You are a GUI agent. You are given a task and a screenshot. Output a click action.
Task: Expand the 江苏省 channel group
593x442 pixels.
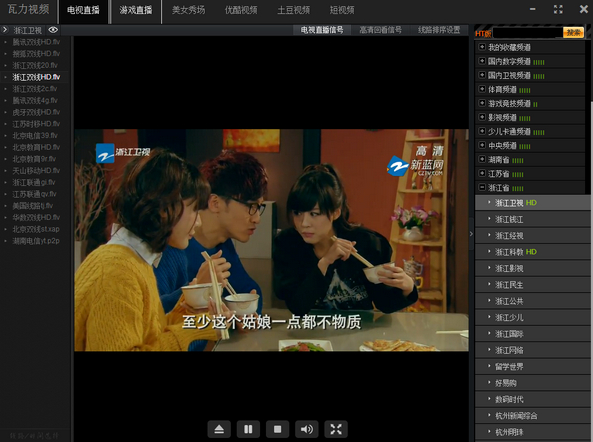pyautogui.click(x=482, y=173)
